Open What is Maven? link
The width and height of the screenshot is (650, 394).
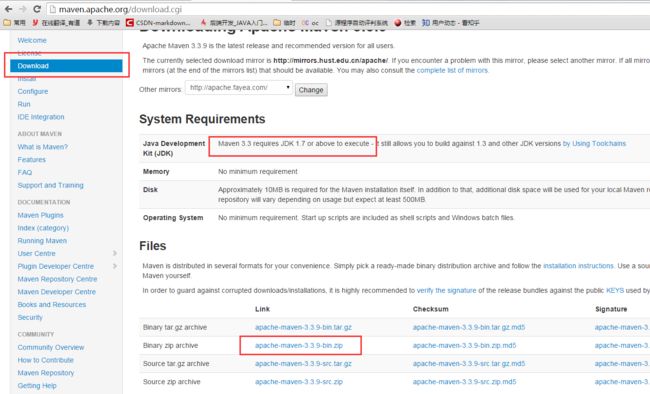(42, 147)
